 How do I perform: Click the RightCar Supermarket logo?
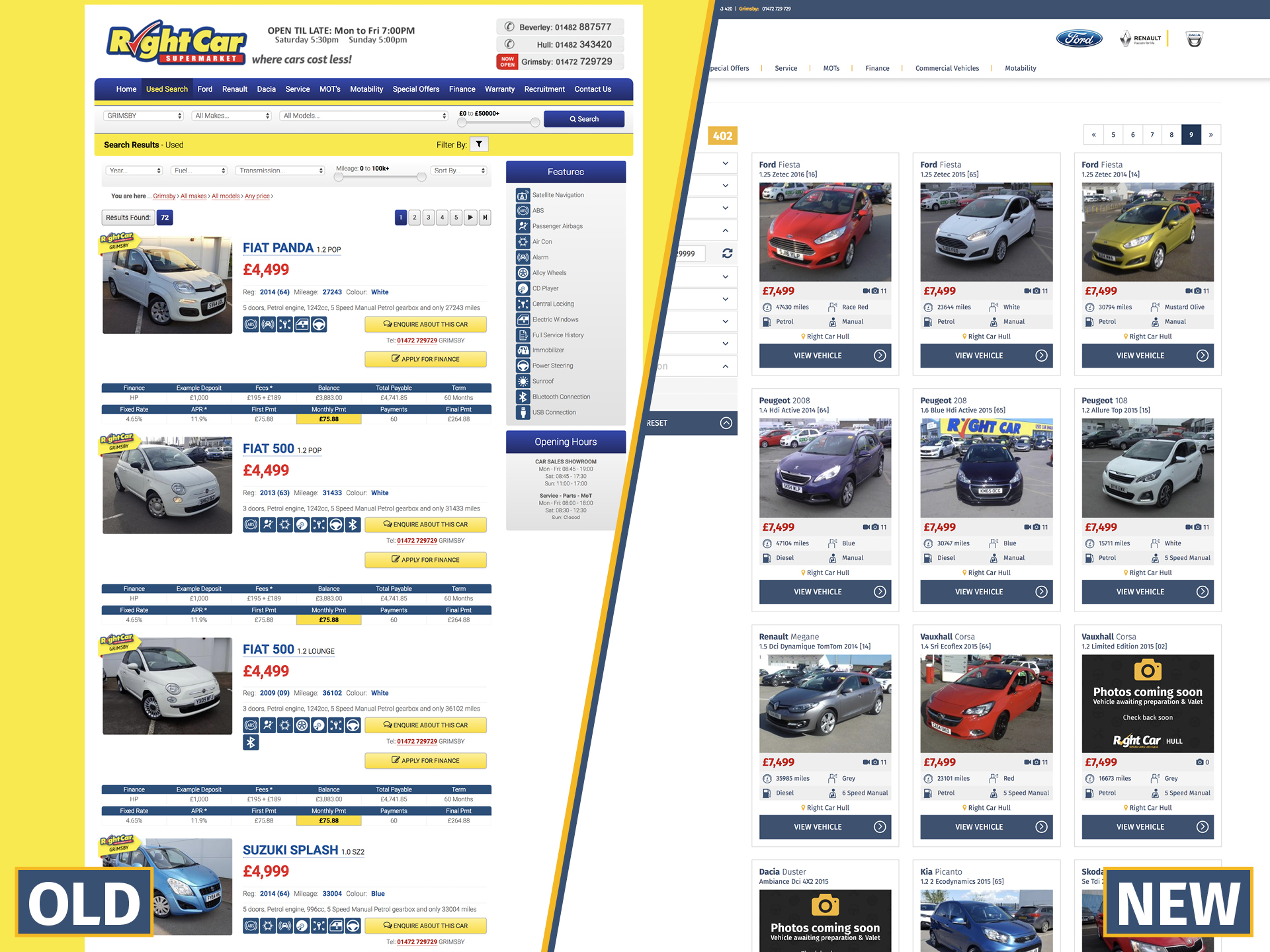(x=177, y=43)
